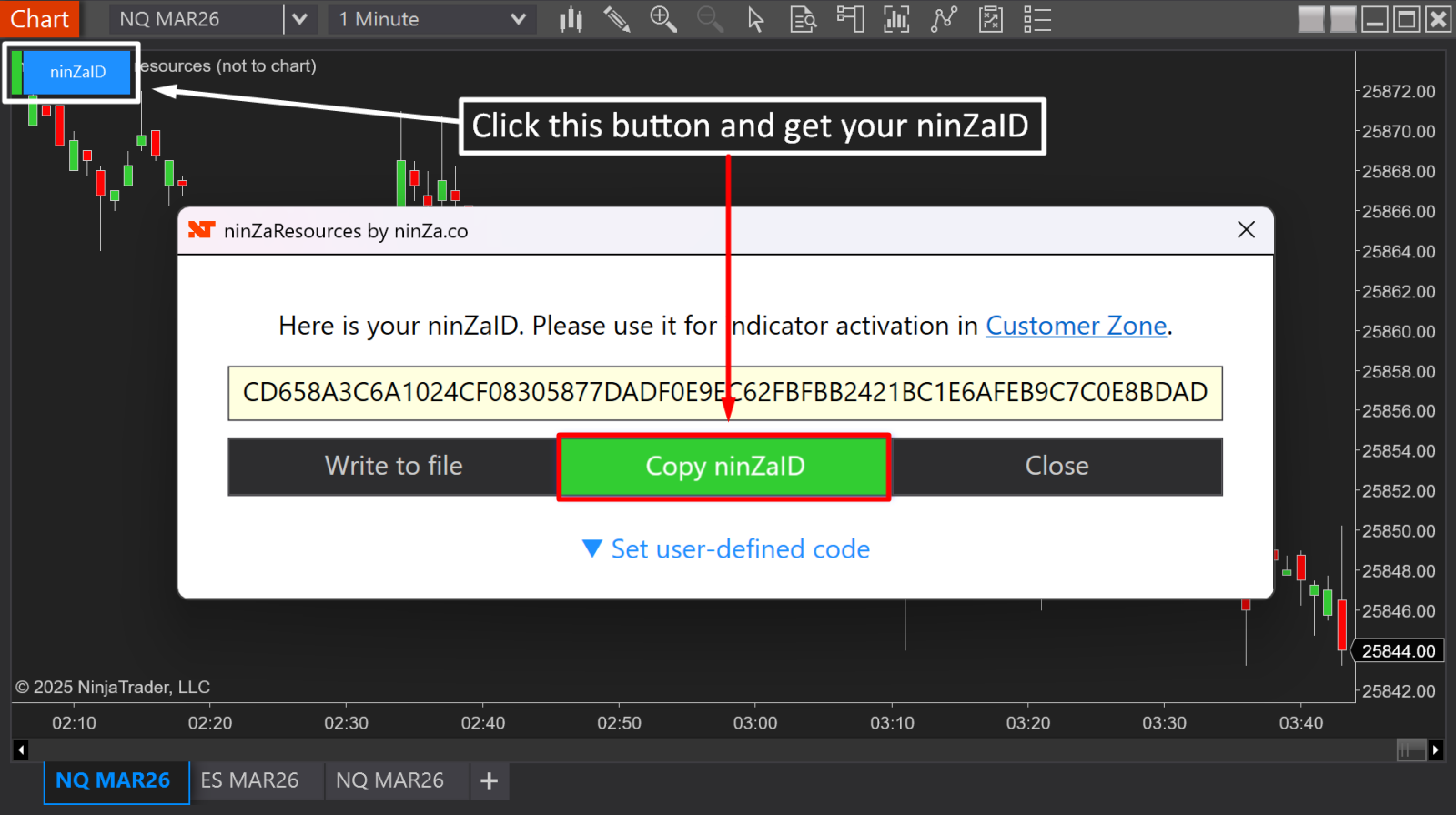Click the current price marker 25844.00
This screenshot has height=815, width=1456.
click(x=1399, y=651)
